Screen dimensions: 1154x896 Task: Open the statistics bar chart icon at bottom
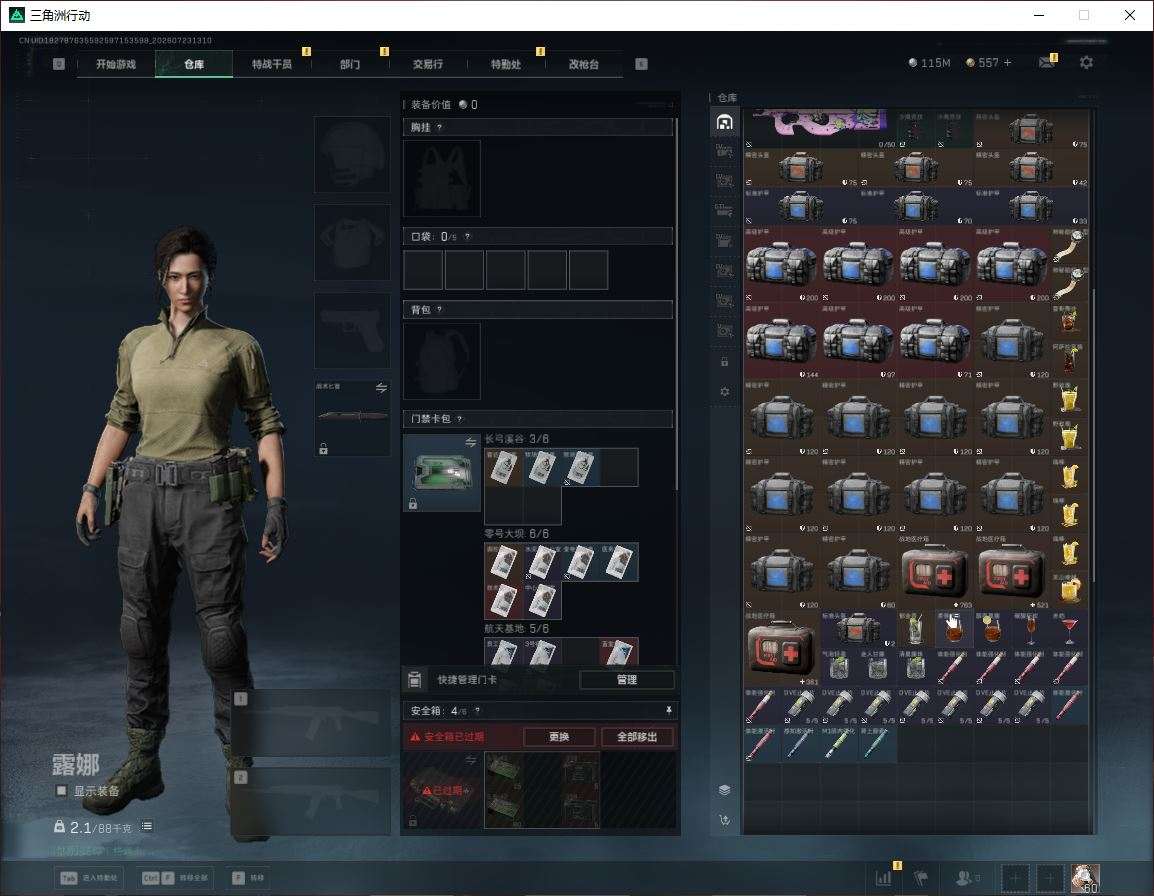(883, 878)
